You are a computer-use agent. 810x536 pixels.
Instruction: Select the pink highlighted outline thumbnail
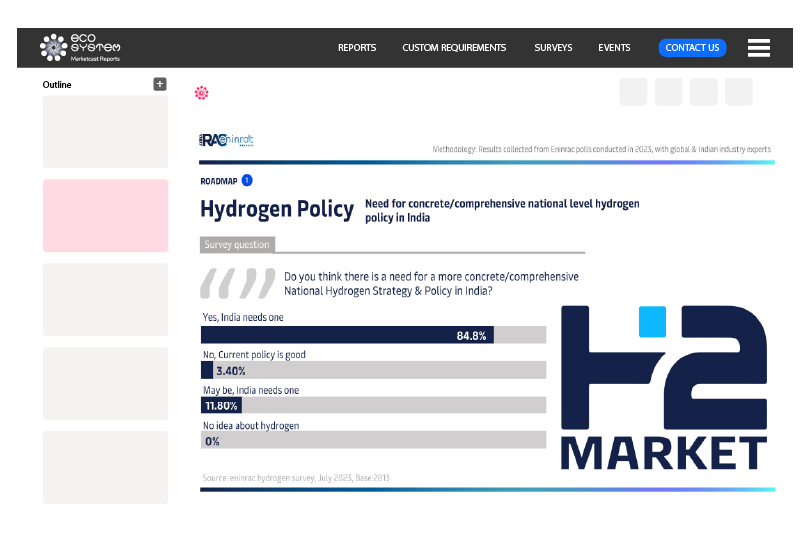pyautogui.click(x=105, y=215)
